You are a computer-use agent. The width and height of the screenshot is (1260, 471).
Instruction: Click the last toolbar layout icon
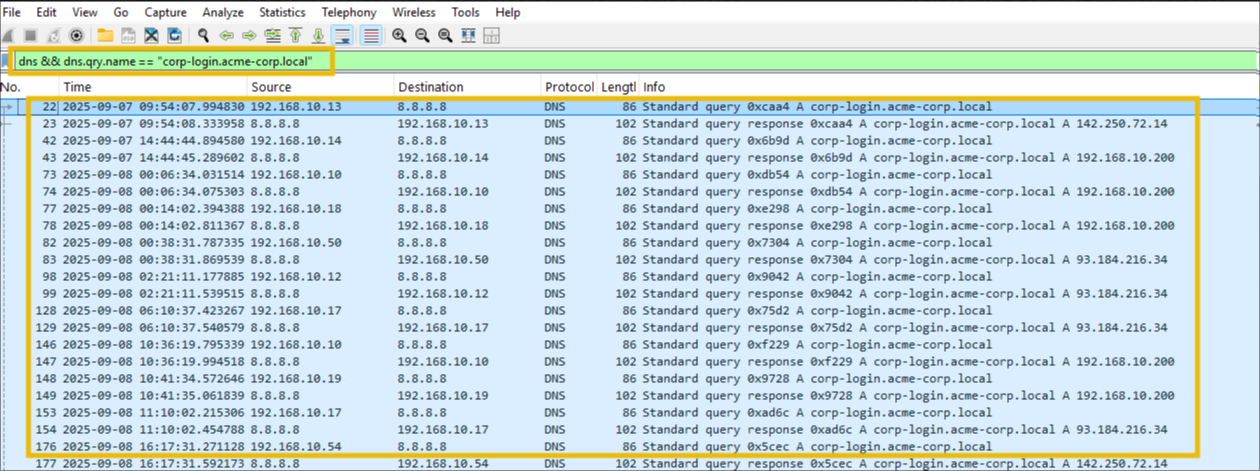point(491,36)
